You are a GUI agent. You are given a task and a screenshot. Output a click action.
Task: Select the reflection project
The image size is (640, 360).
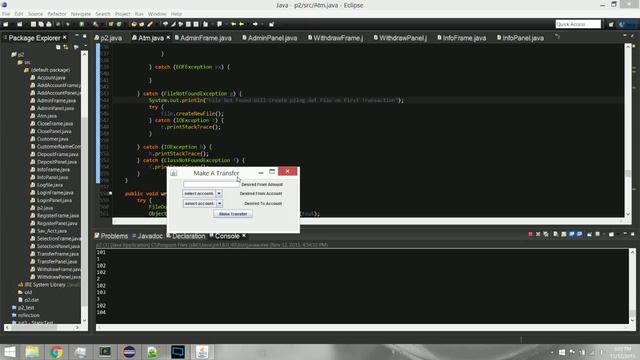[x=26, y=316]
